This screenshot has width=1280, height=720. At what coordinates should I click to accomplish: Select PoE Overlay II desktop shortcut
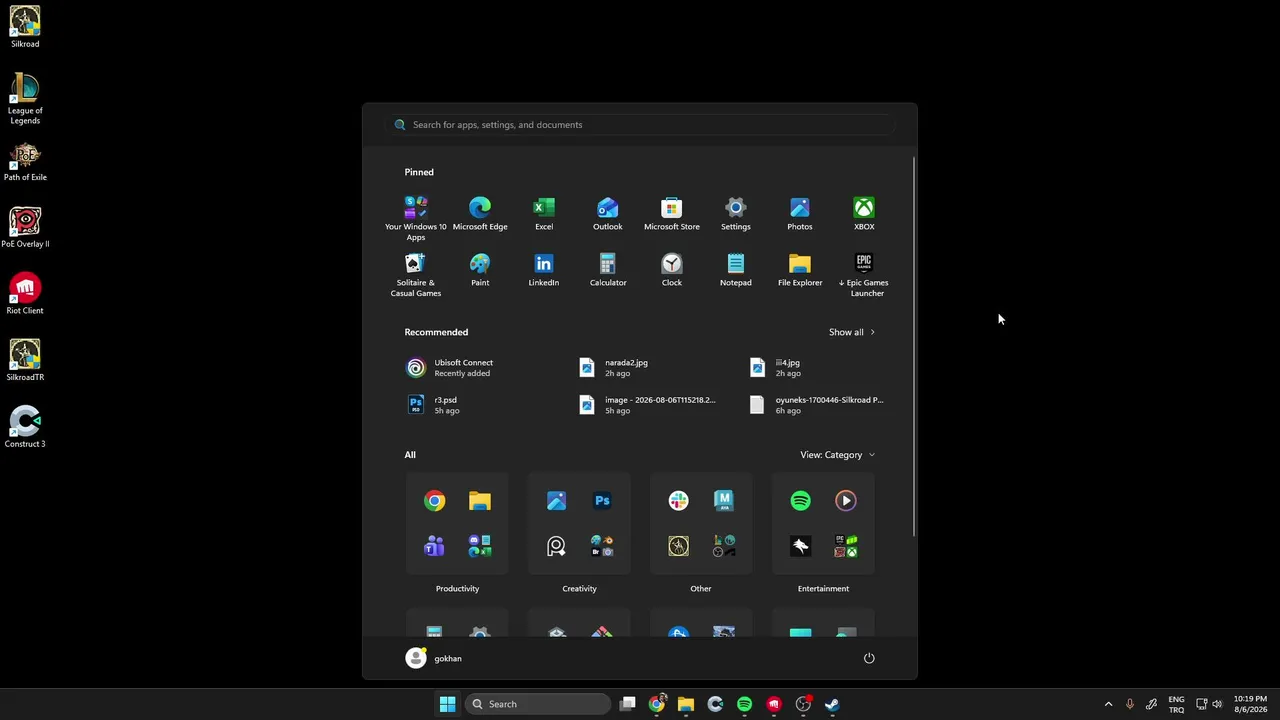(25, 228)
